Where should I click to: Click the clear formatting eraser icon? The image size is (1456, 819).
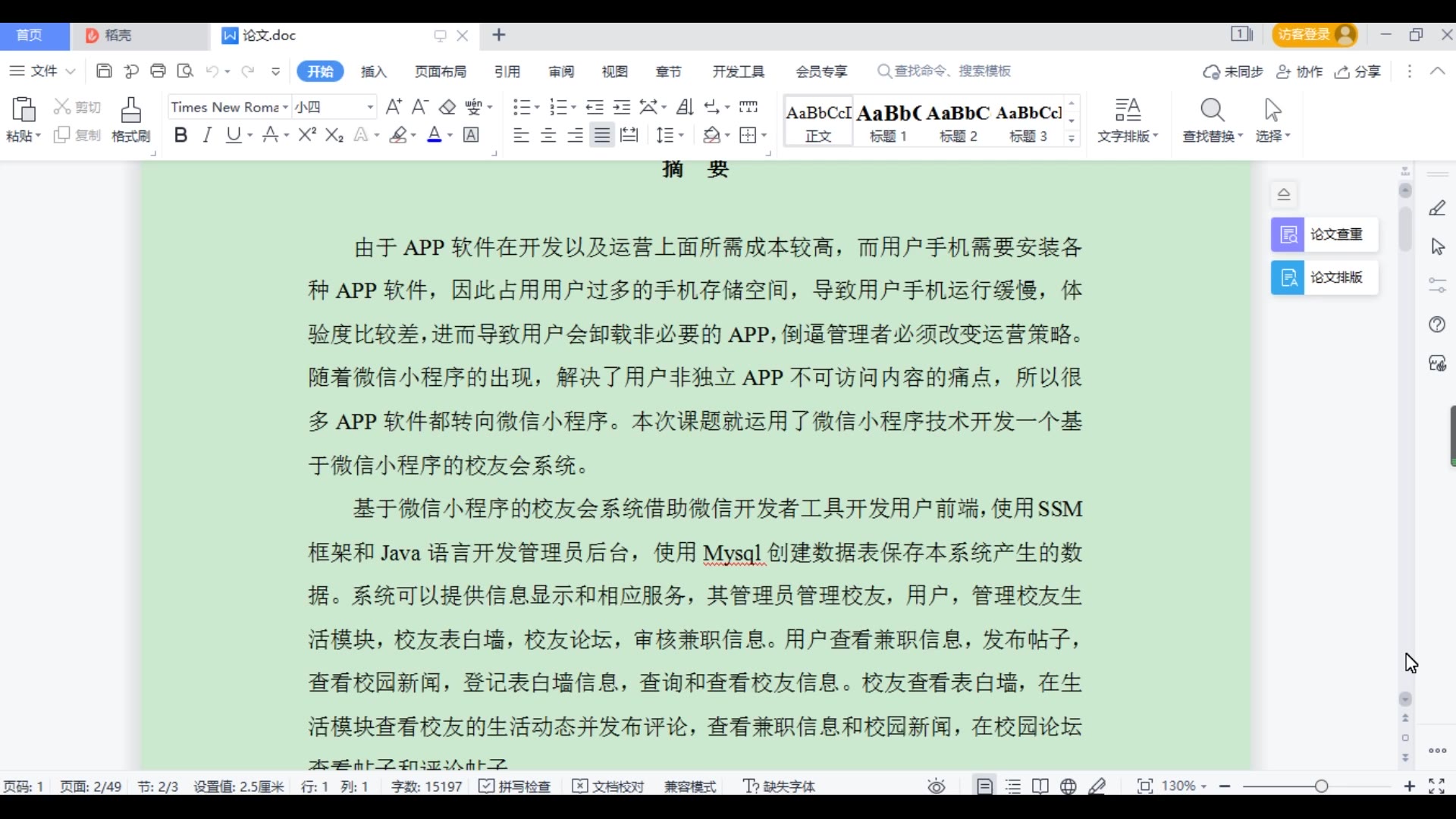tap(447, 107)
